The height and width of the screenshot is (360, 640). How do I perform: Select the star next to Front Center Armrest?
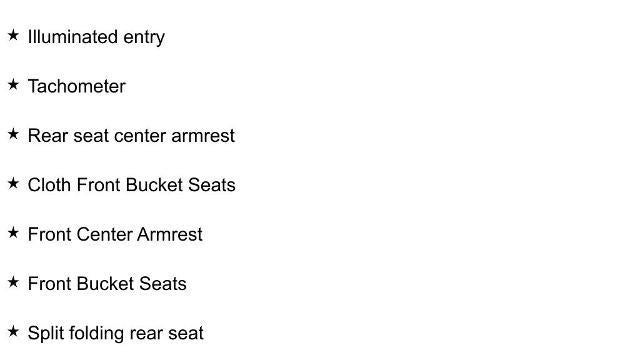click(13, 233)
